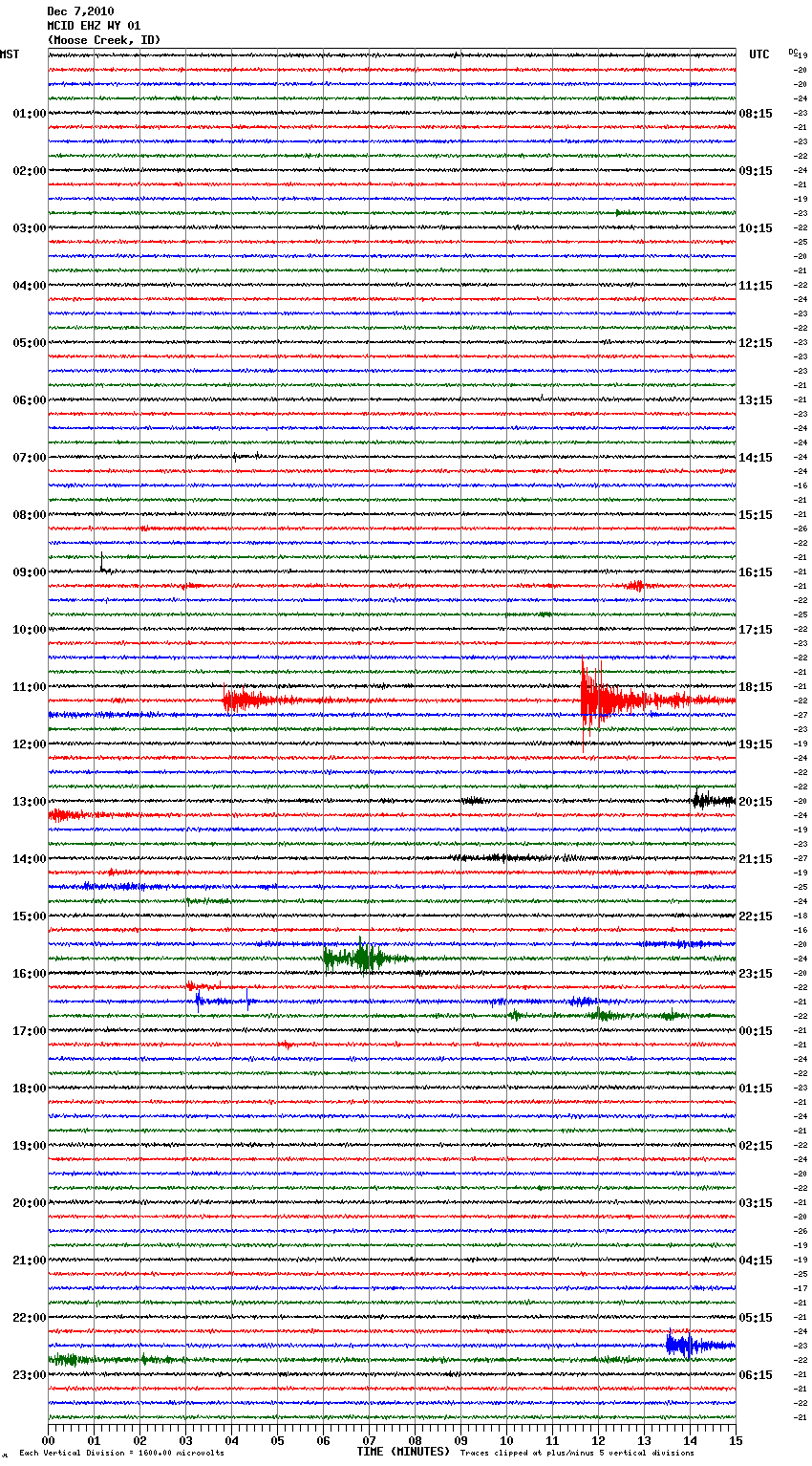Select the 09:00 MST time label
812x1466 pixels.
[x=30, y=572]
